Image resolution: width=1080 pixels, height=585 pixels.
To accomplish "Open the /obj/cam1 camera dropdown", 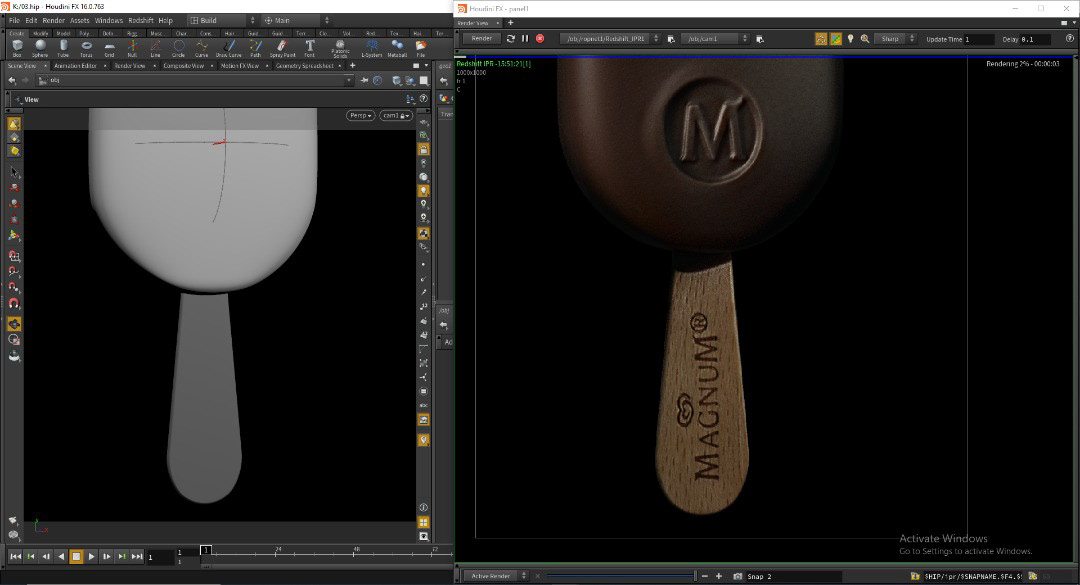I will point(715,39).
